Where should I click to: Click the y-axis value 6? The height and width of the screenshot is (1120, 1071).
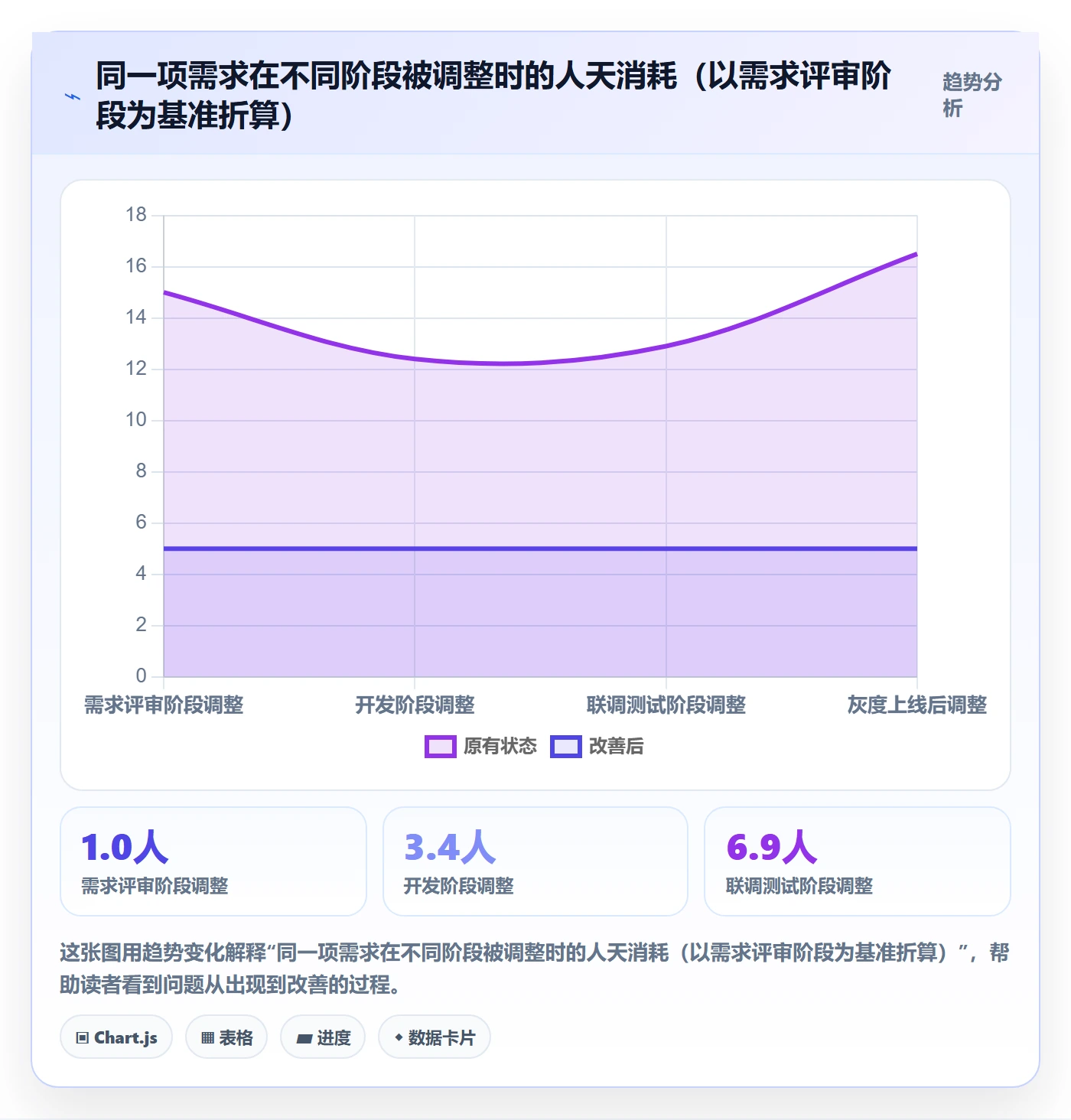(141, 523)
